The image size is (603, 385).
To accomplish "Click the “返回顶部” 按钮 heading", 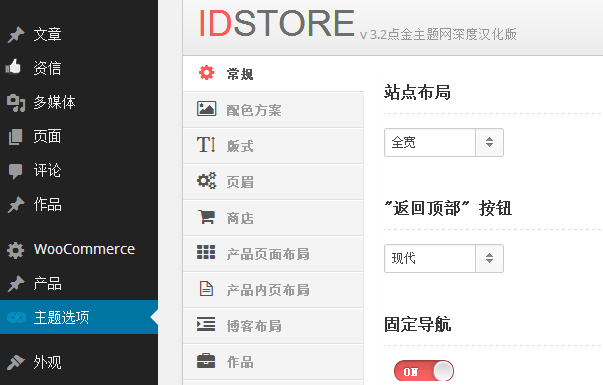I will [x=448, y=208].
